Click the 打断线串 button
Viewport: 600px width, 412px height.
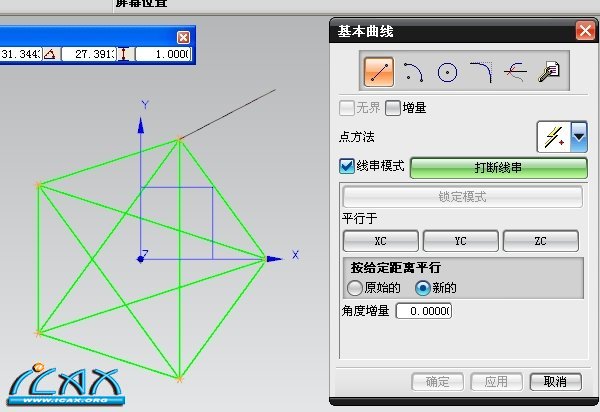tap(499, 168)
